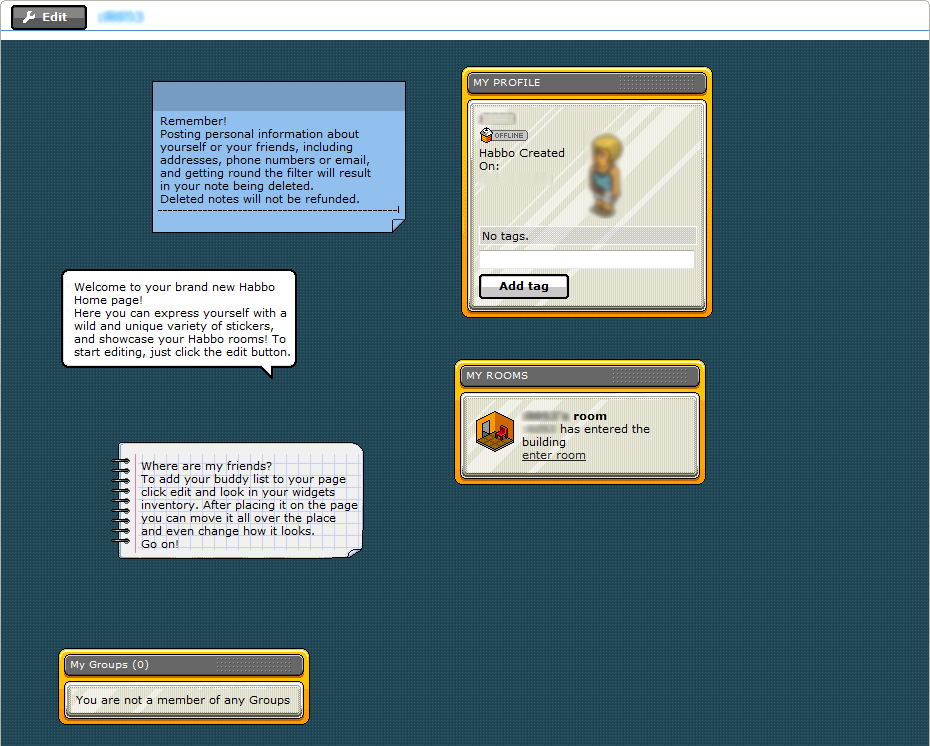Click the 'No tags.' text

pyautogui.click(x=505, y=236)
